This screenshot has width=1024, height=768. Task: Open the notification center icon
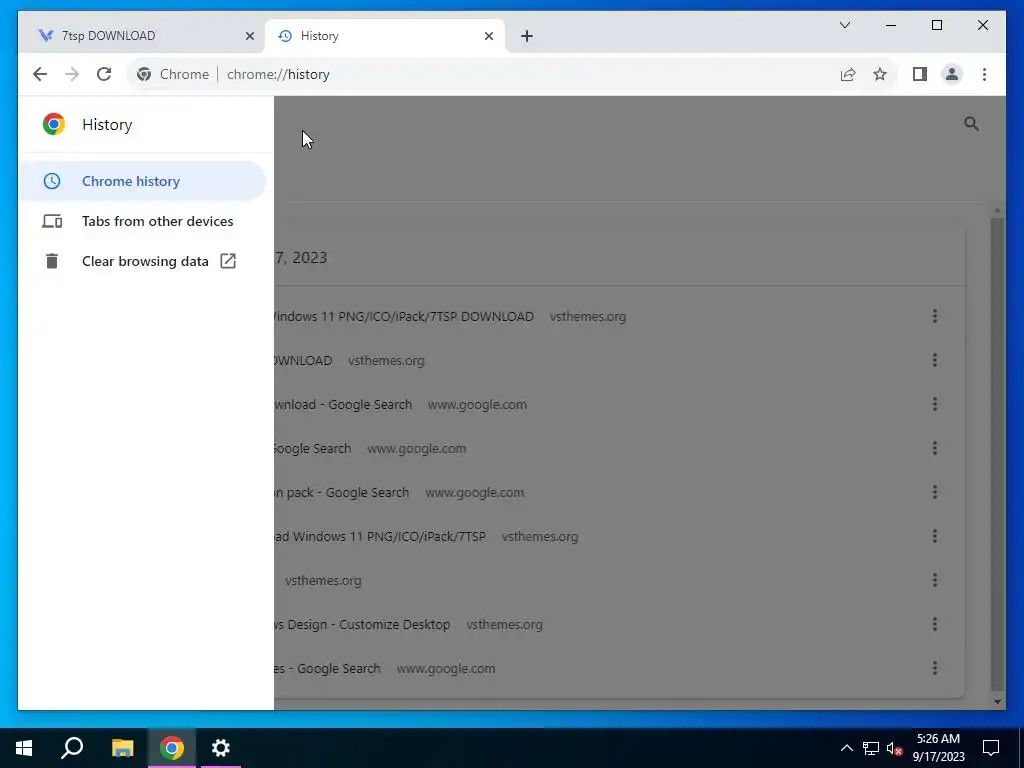point(991,748)
